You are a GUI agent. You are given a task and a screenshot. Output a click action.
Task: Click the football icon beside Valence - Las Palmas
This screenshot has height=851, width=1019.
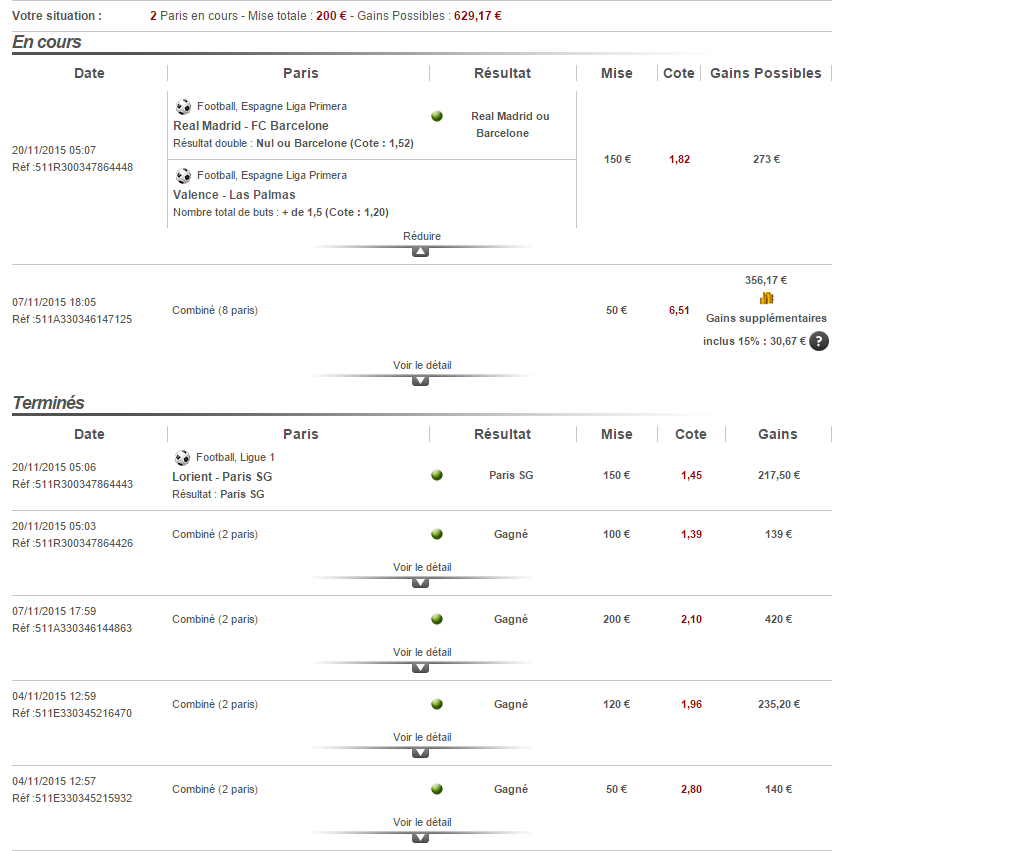pos(183,176)
